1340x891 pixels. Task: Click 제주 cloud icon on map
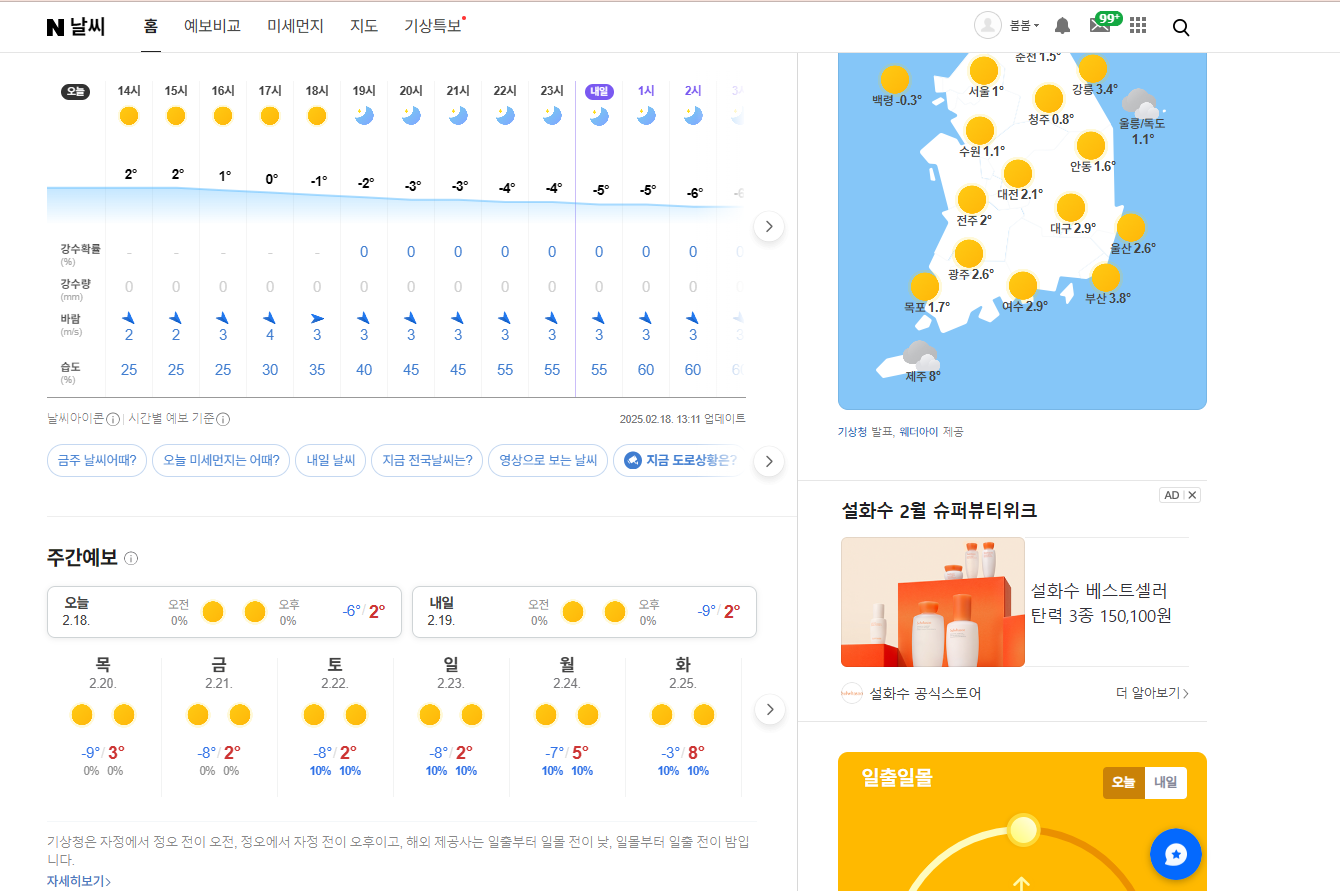(920, 354)
